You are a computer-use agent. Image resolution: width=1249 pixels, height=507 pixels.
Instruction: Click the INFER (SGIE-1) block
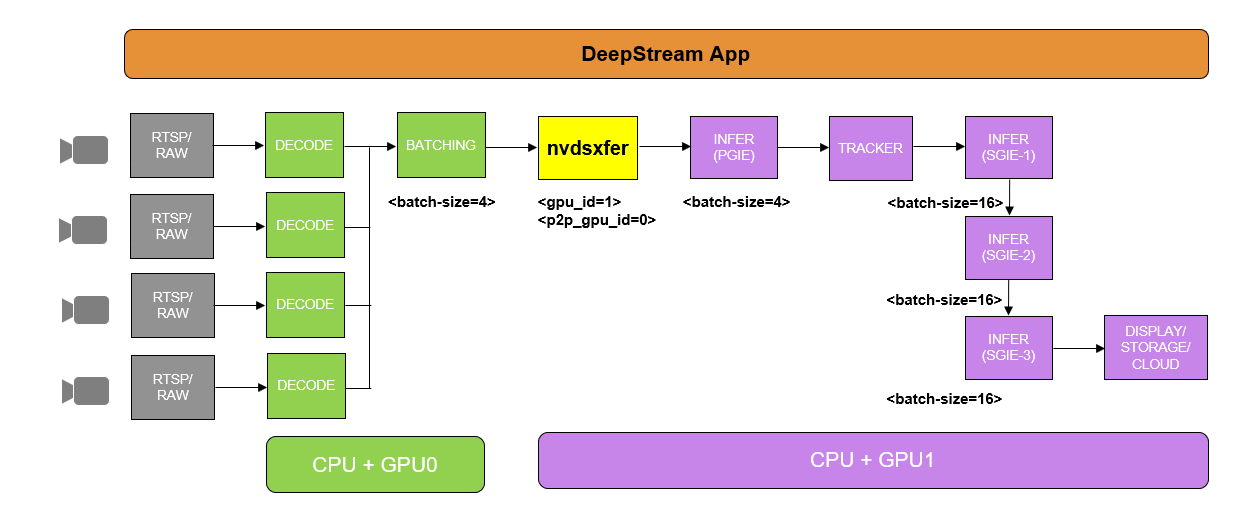[1008, 147]
